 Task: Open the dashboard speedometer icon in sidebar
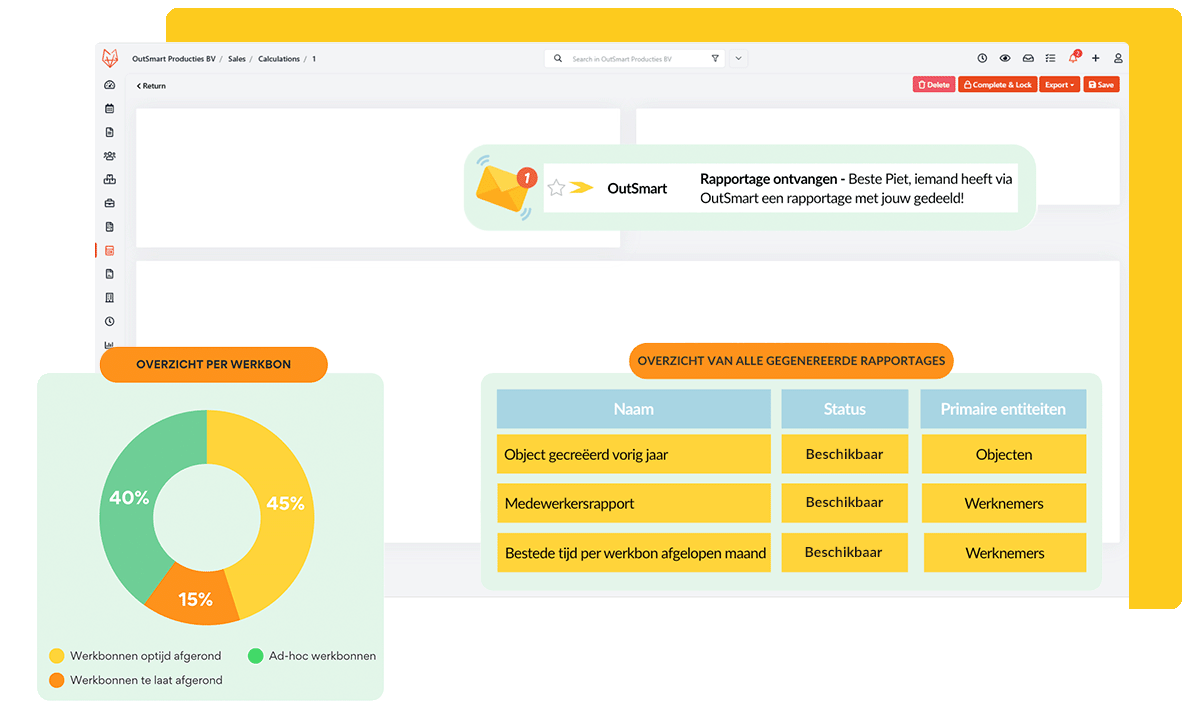coord(110,85)
